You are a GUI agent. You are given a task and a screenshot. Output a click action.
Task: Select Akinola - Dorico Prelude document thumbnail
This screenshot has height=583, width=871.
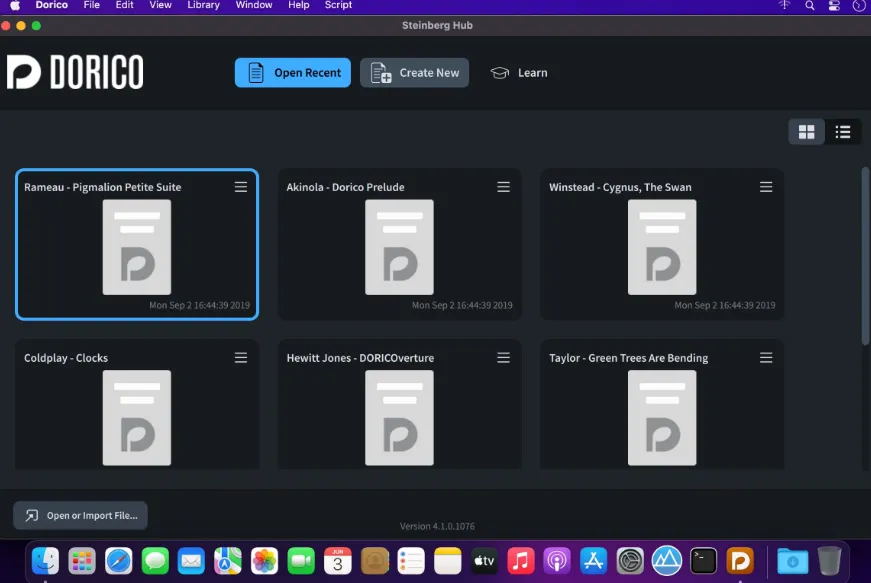[x=399, y=247]
